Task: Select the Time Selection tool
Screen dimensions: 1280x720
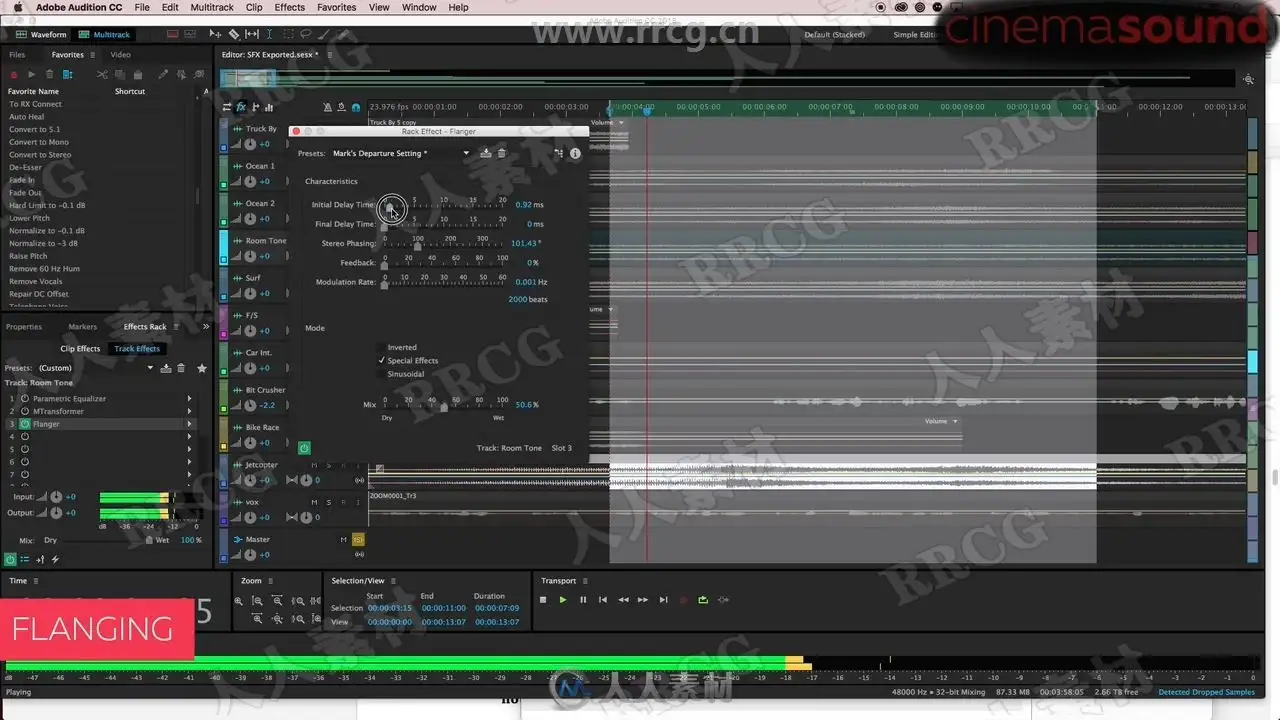Action: point(268,34)
